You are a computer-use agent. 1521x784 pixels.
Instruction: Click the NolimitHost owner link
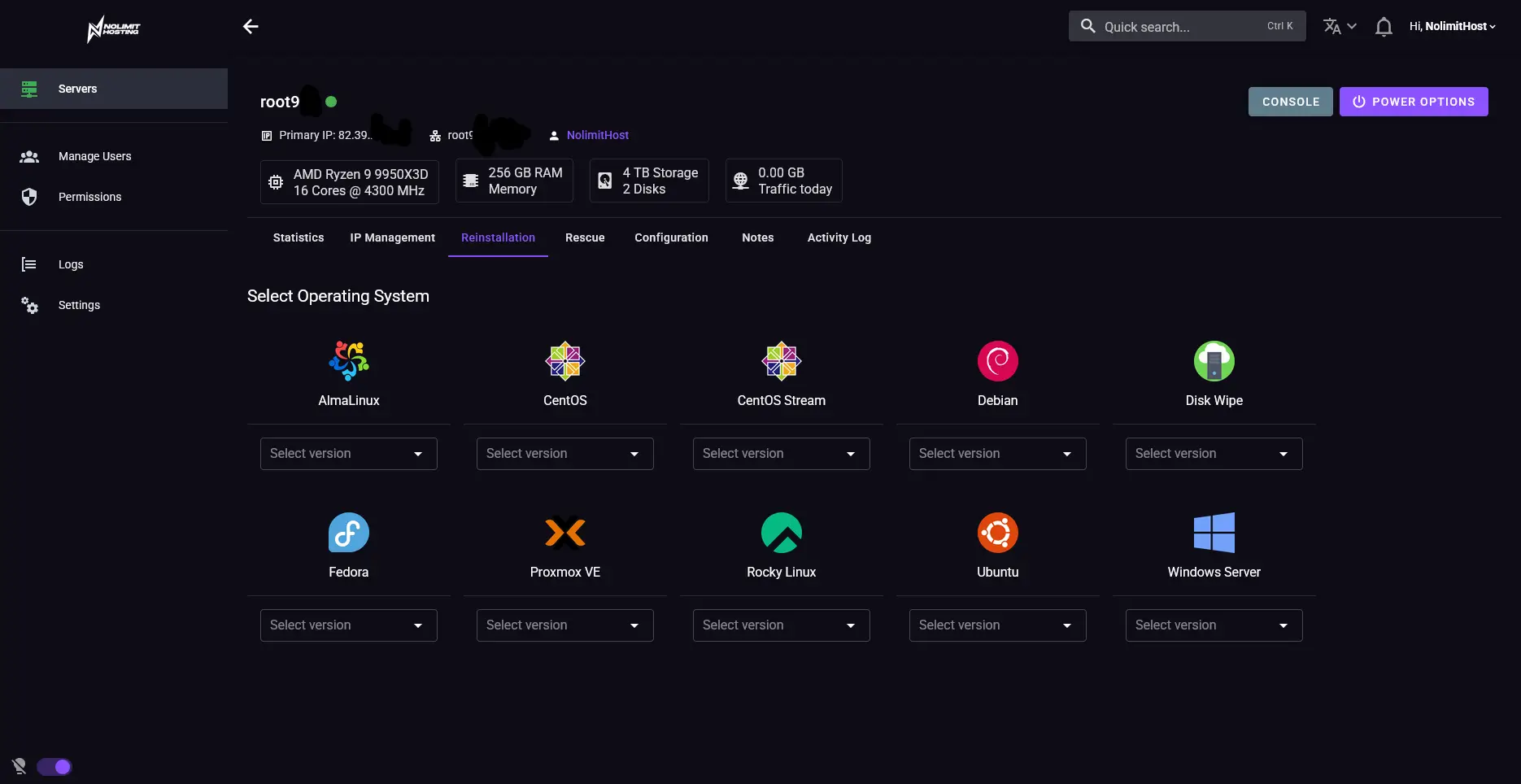tap(598, 135)
